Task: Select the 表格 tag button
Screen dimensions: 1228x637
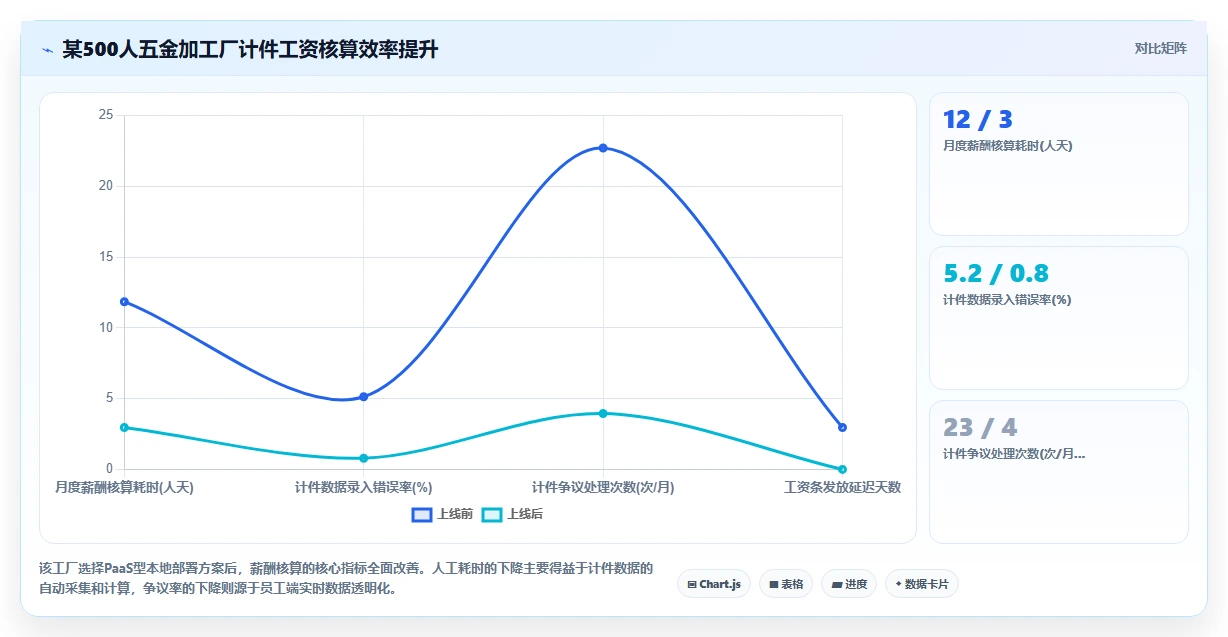Action: [786, 584]
